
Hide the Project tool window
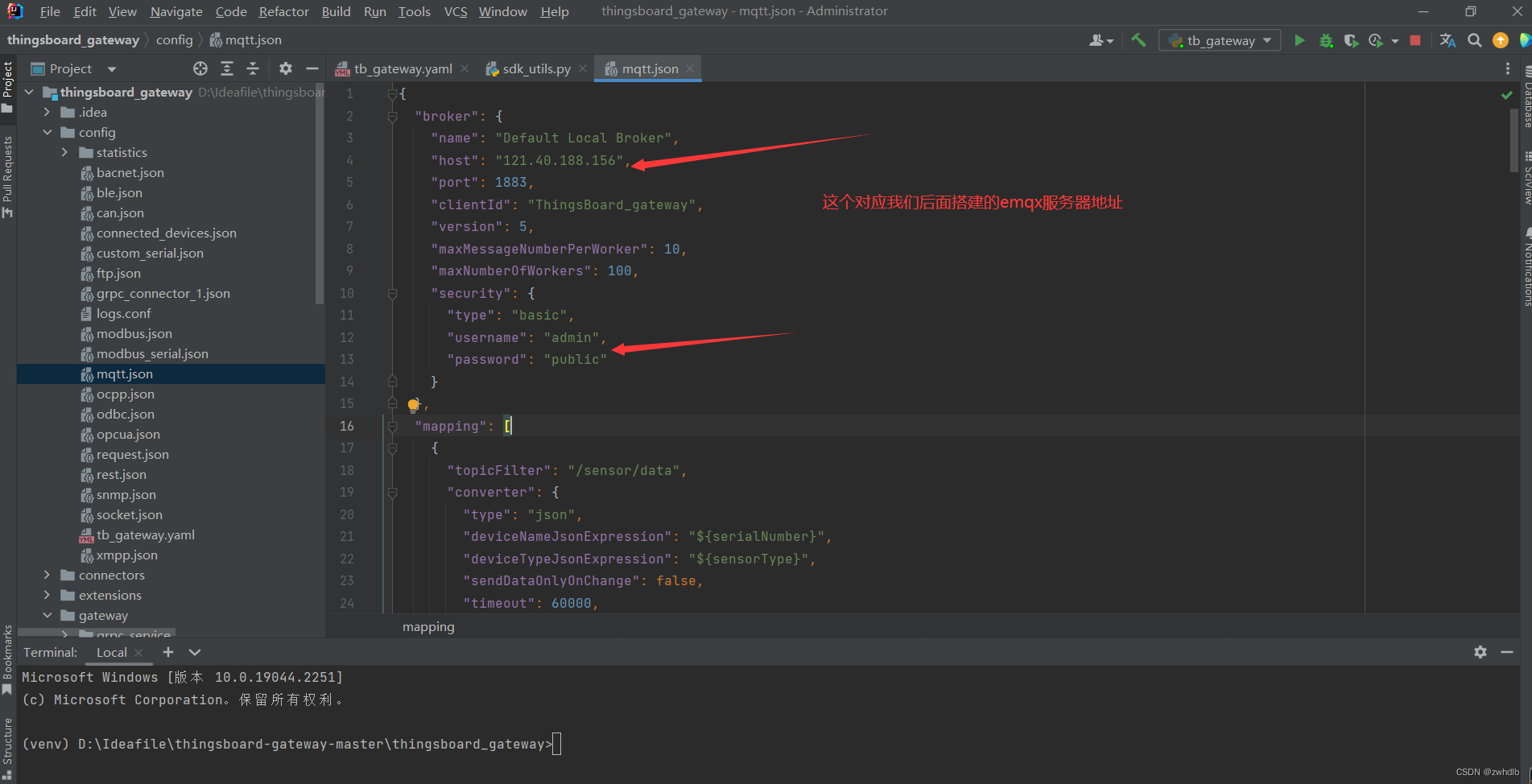(312, 68)
